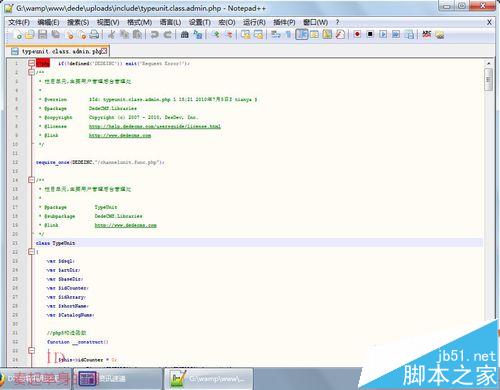Open the 编辑(E) menu
The width and height of the screenshot is (500, 390).
point(48,22)
